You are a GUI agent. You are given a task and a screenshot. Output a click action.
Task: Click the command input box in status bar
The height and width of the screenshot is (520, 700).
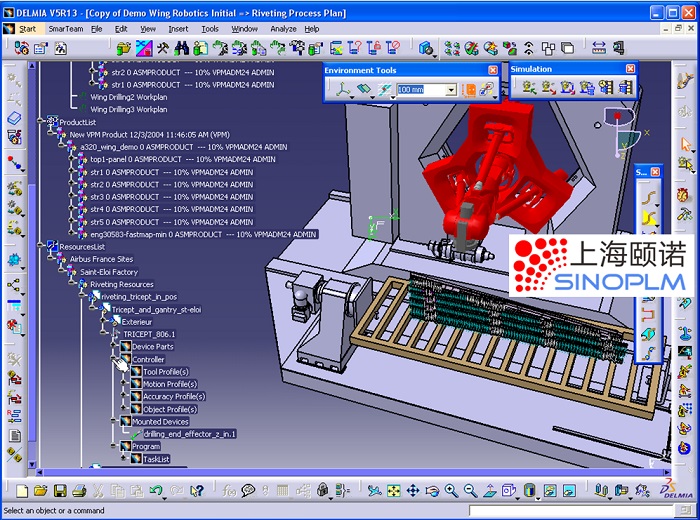pos(570,510)
